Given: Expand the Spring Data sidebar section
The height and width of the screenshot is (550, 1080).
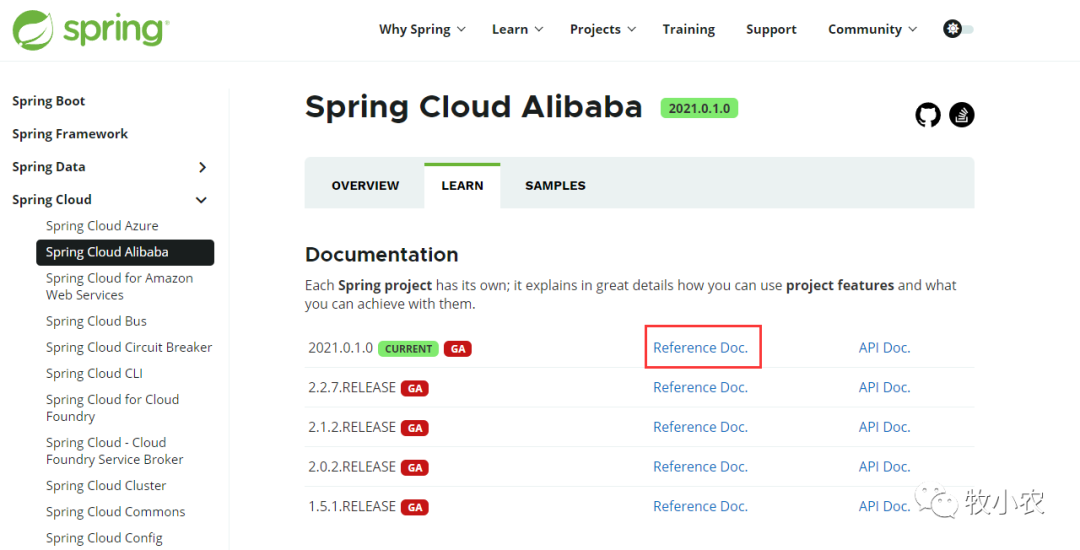Looking at the screenshot, I should pyautogui.click(x=202, y=167).
